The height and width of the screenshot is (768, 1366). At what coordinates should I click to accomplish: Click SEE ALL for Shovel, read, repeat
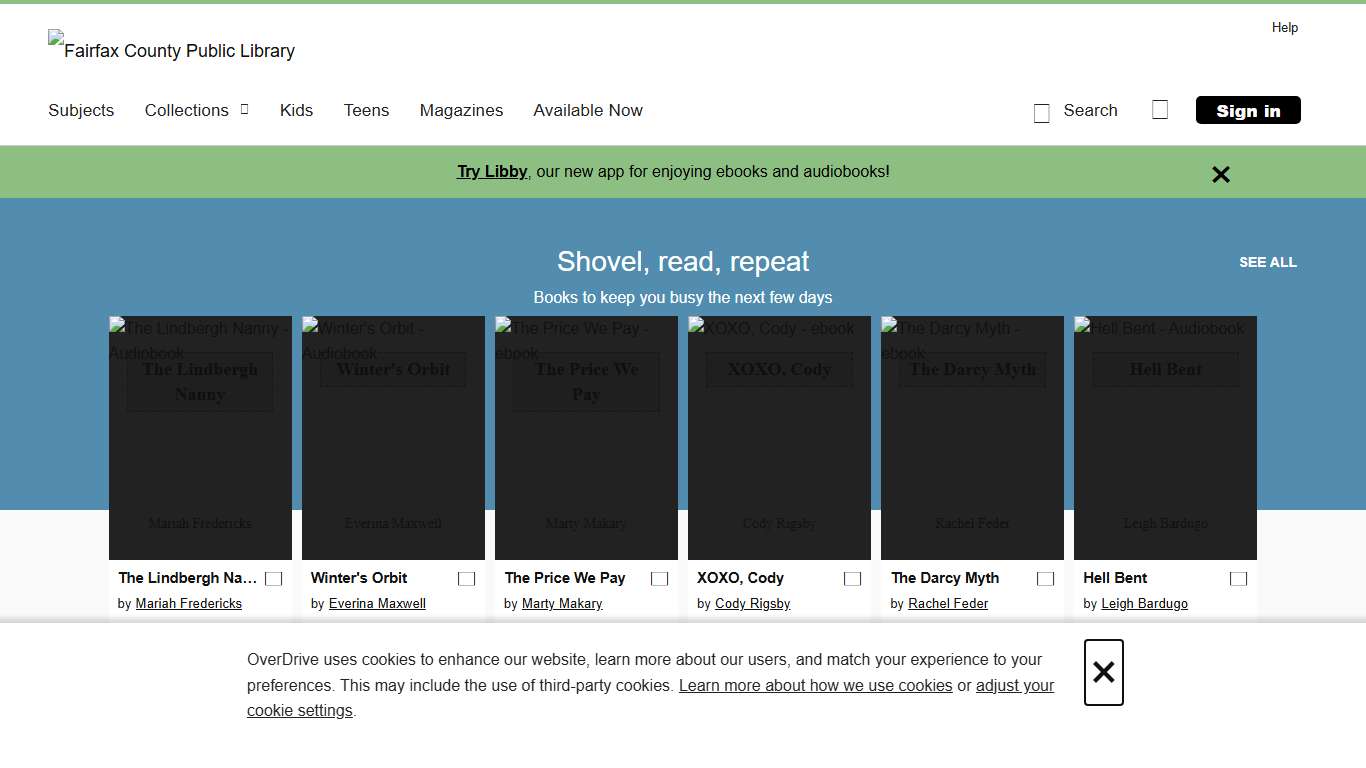click(x=1267, y=262)
